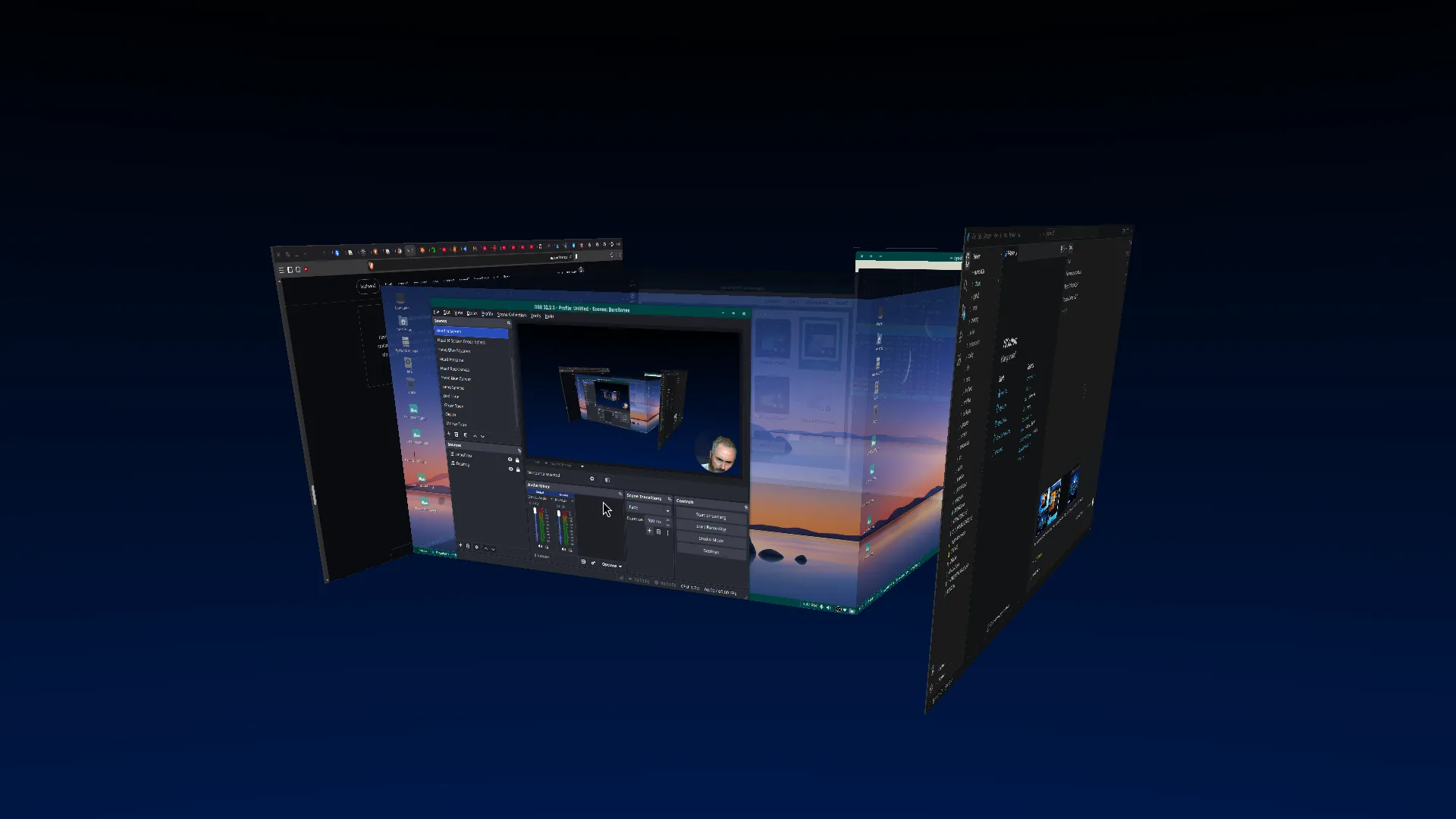Screen dimensions: 1456x819
Task: Click Filters icon below preview
Action: [607, 480]
